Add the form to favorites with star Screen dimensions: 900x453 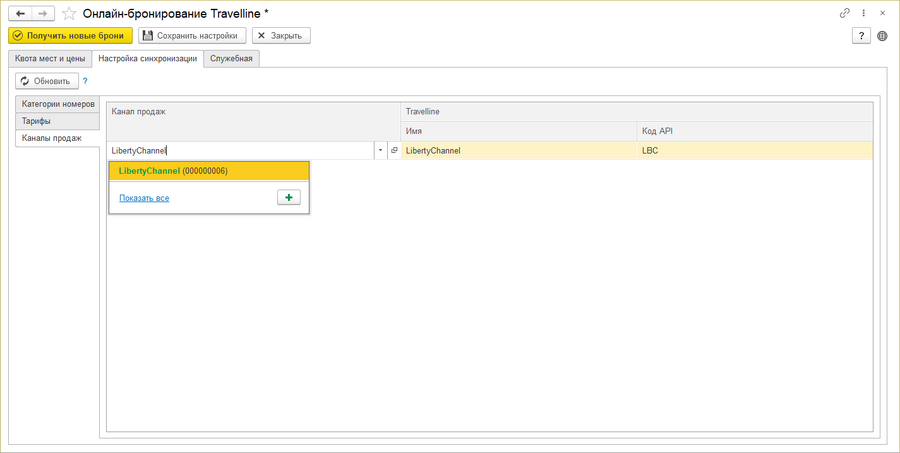pyautogui.click(x=69, y=13)
